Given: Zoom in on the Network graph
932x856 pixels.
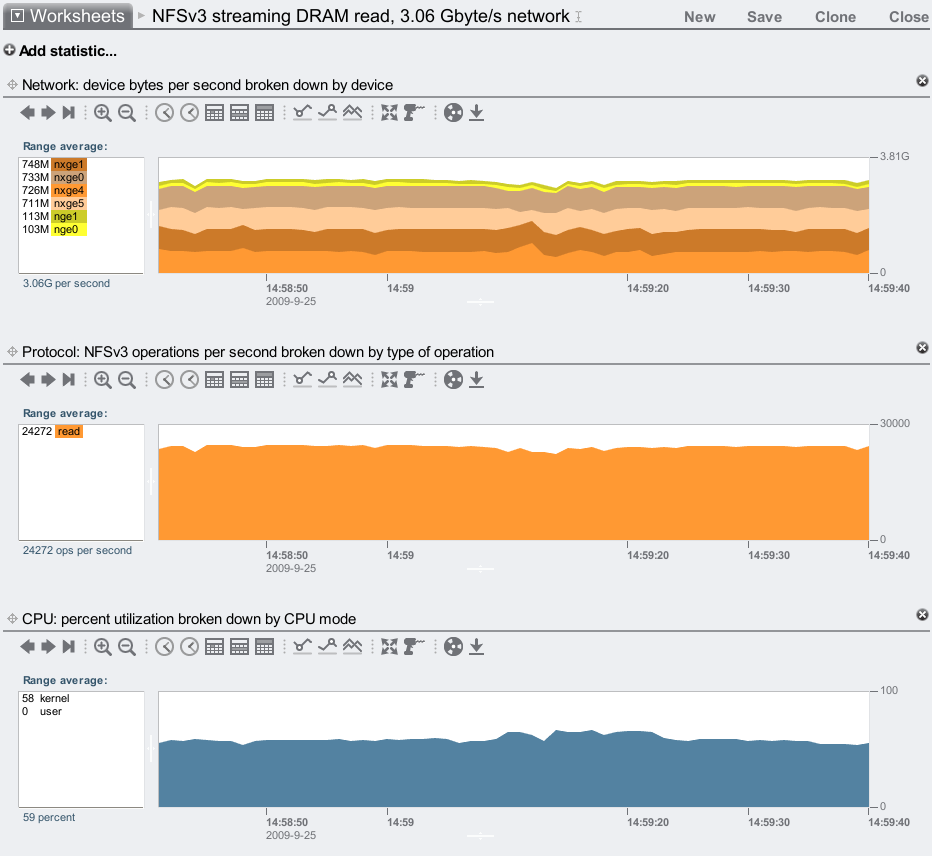Looking at the screenshot, I should point(102,113).
